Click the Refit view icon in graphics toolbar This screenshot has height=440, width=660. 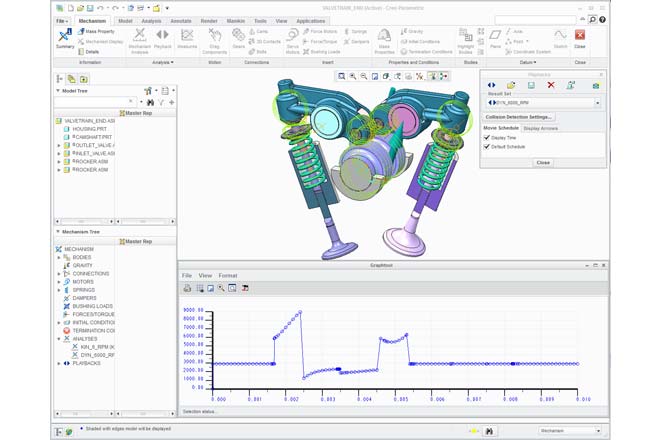point(341,76)
